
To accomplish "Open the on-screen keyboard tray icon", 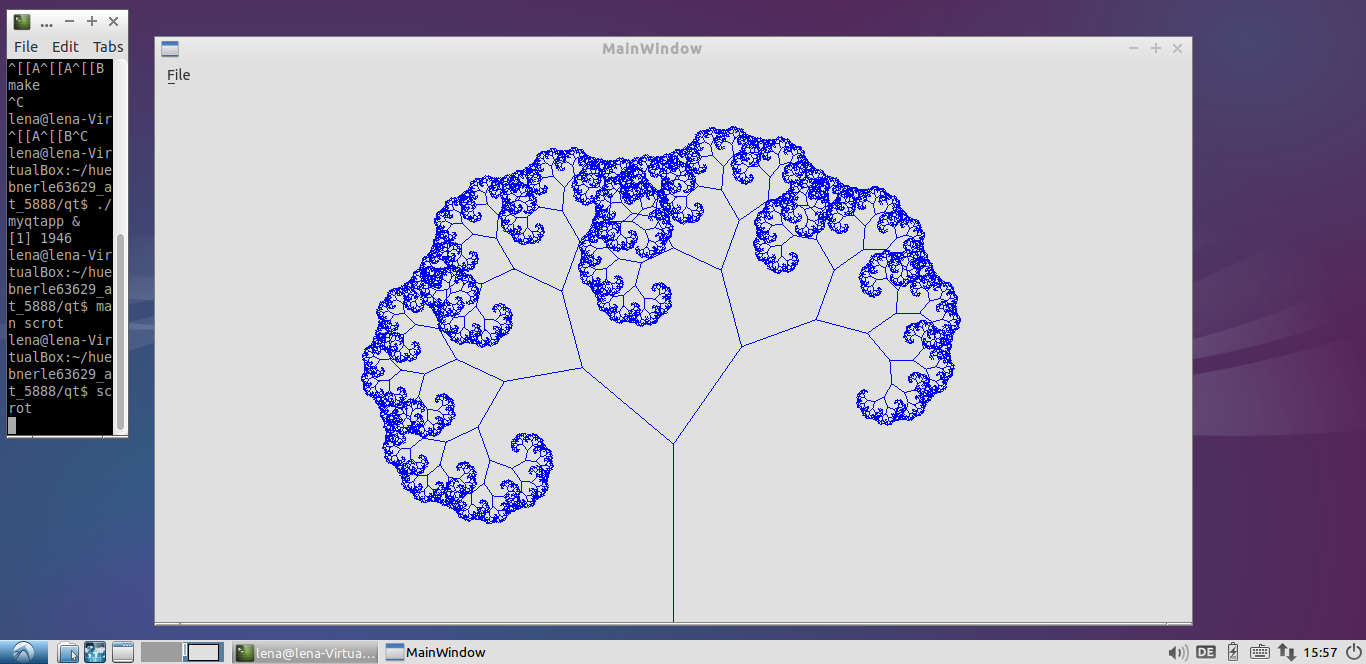I will click(1259, 653).
